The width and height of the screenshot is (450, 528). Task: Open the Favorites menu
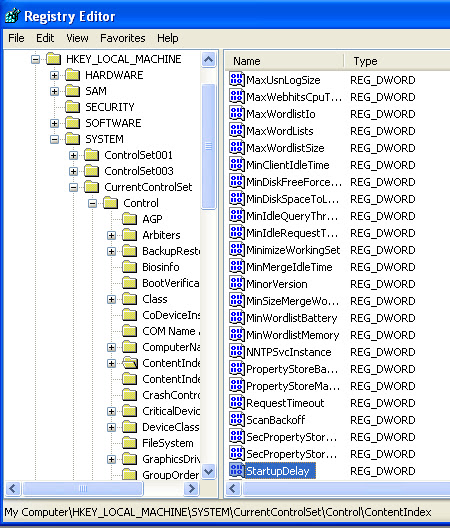pyautogui.click(x=123, y=38)
